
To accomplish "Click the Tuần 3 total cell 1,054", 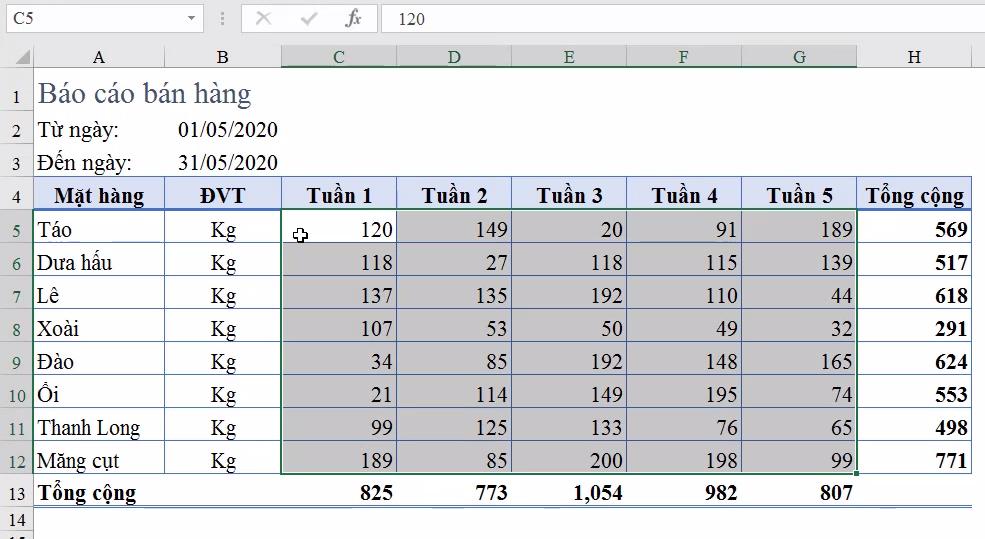I will click(569, 492).
